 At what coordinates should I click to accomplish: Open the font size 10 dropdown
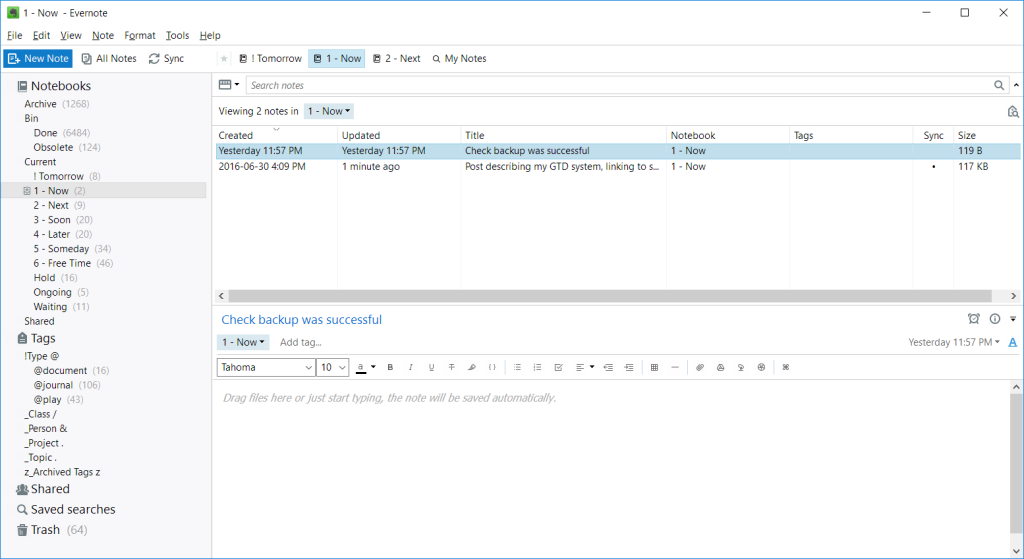pos(333,367)
